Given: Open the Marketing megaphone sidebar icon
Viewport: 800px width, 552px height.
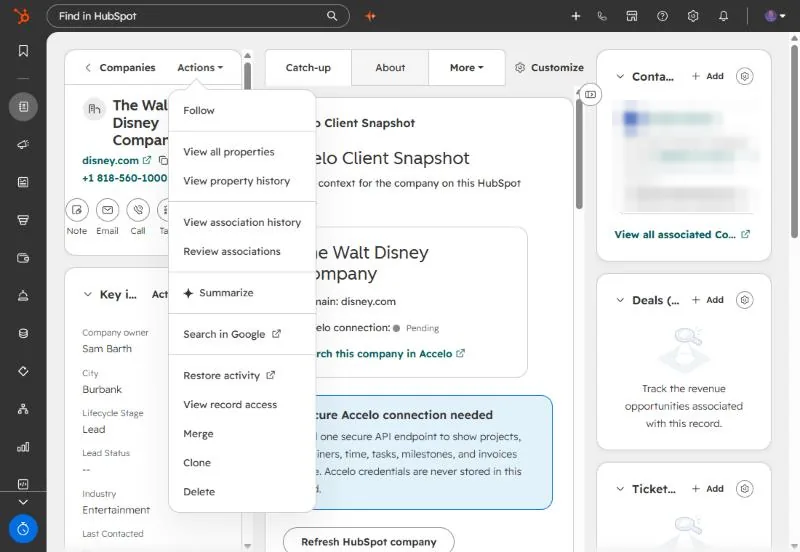Looking at the screenshot, I should point(23,144).
